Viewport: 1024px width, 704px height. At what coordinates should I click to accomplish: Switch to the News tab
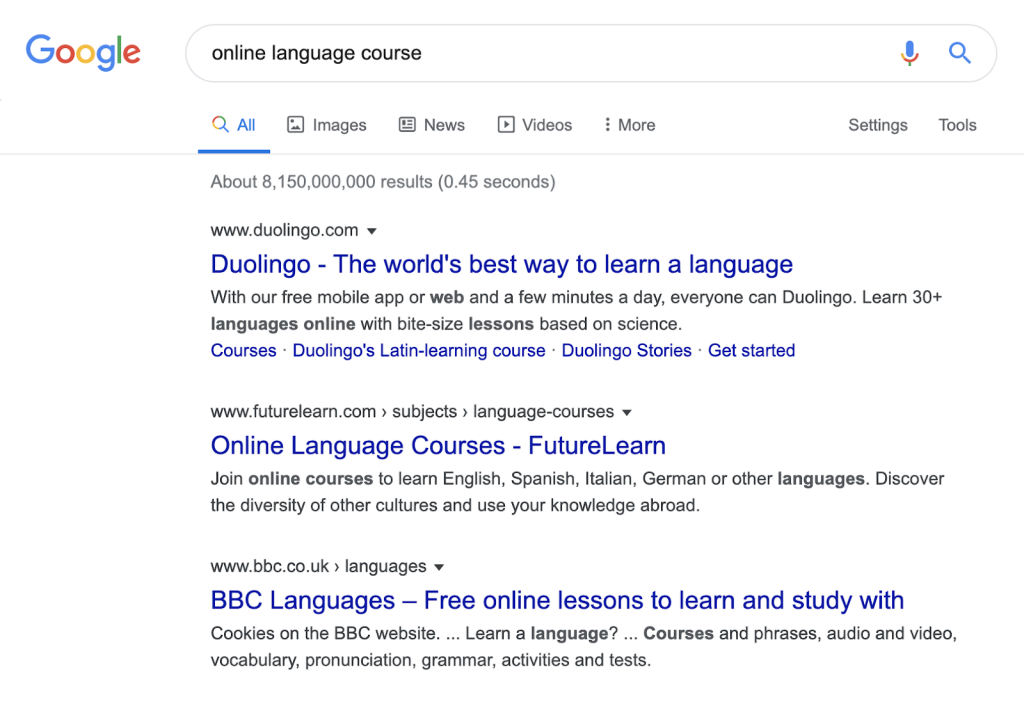(x=432, y=125)
